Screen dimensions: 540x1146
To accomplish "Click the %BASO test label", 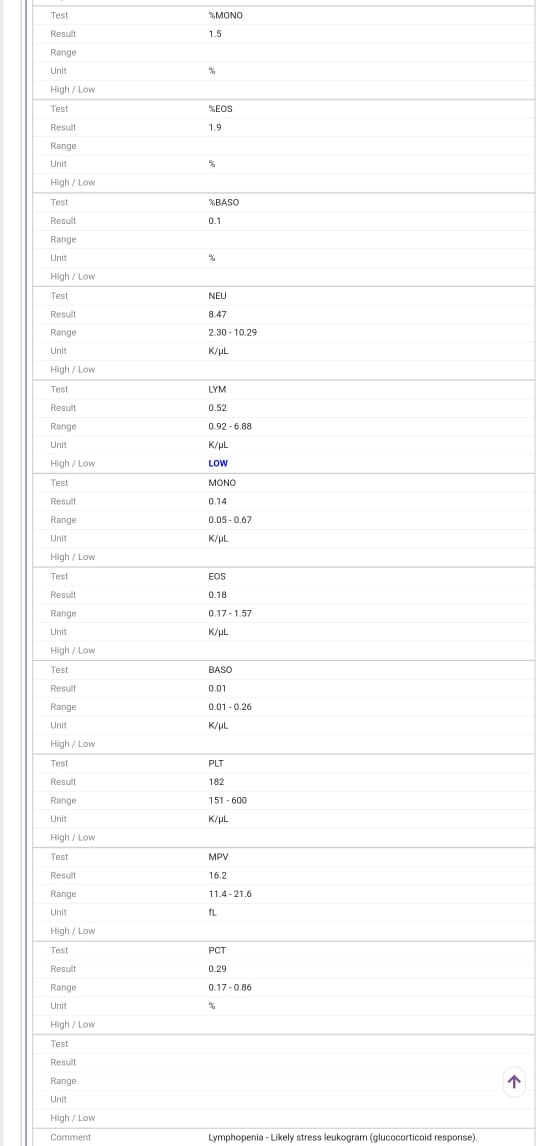I will [224, 202].
